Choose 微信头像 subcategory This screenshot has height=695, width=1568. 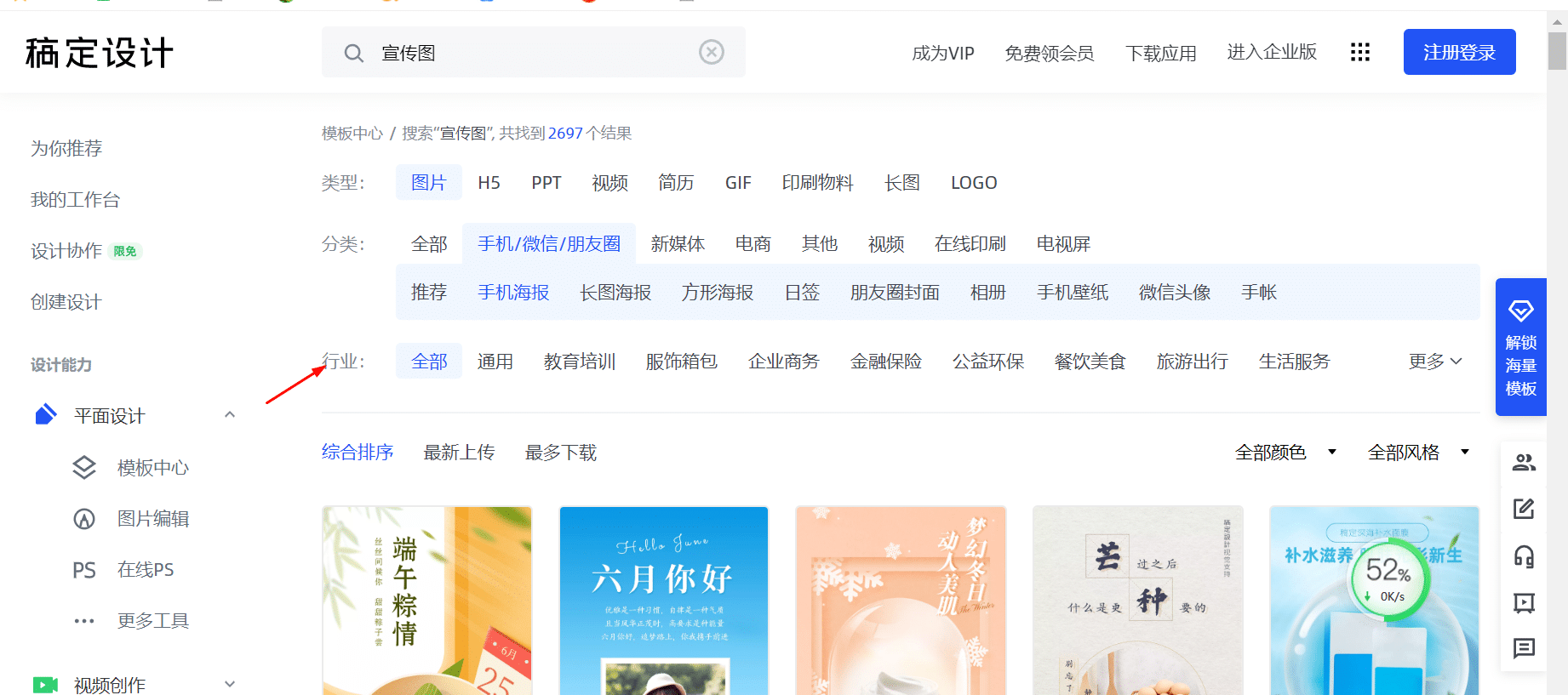(1175, 293)
